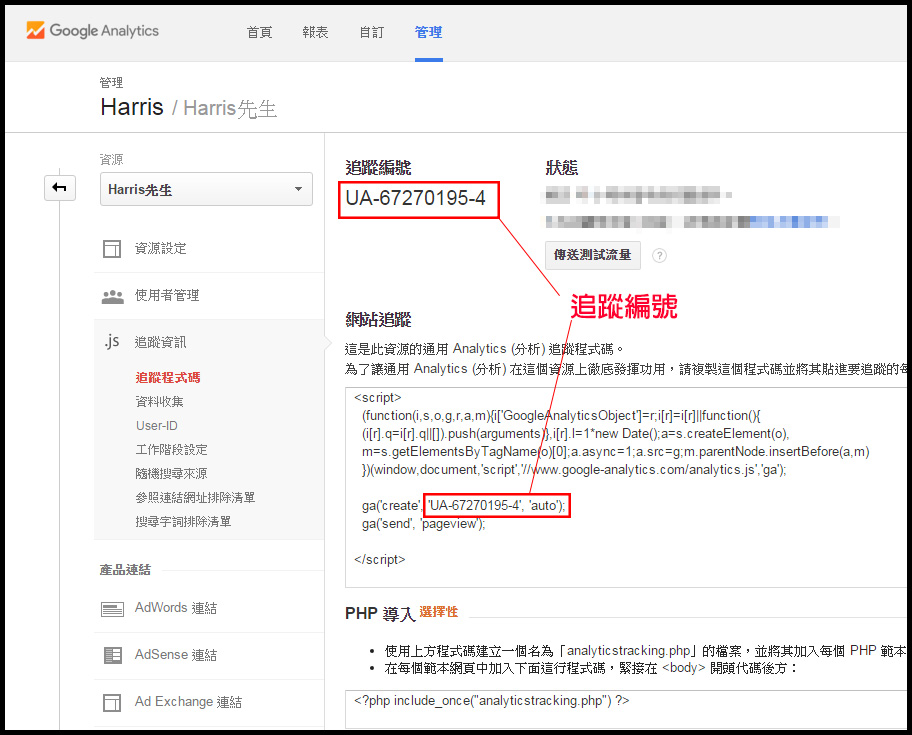The width and height of the screenshot is (912, 735).
Task: Open the 首頁 tab
Action: click(x=259, y=33)
